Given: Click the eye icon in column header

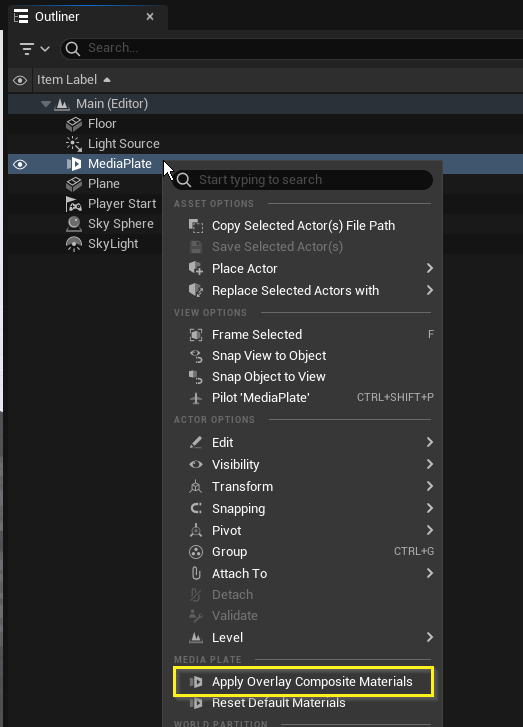Looking at the screenshot, I should point(20,80).
